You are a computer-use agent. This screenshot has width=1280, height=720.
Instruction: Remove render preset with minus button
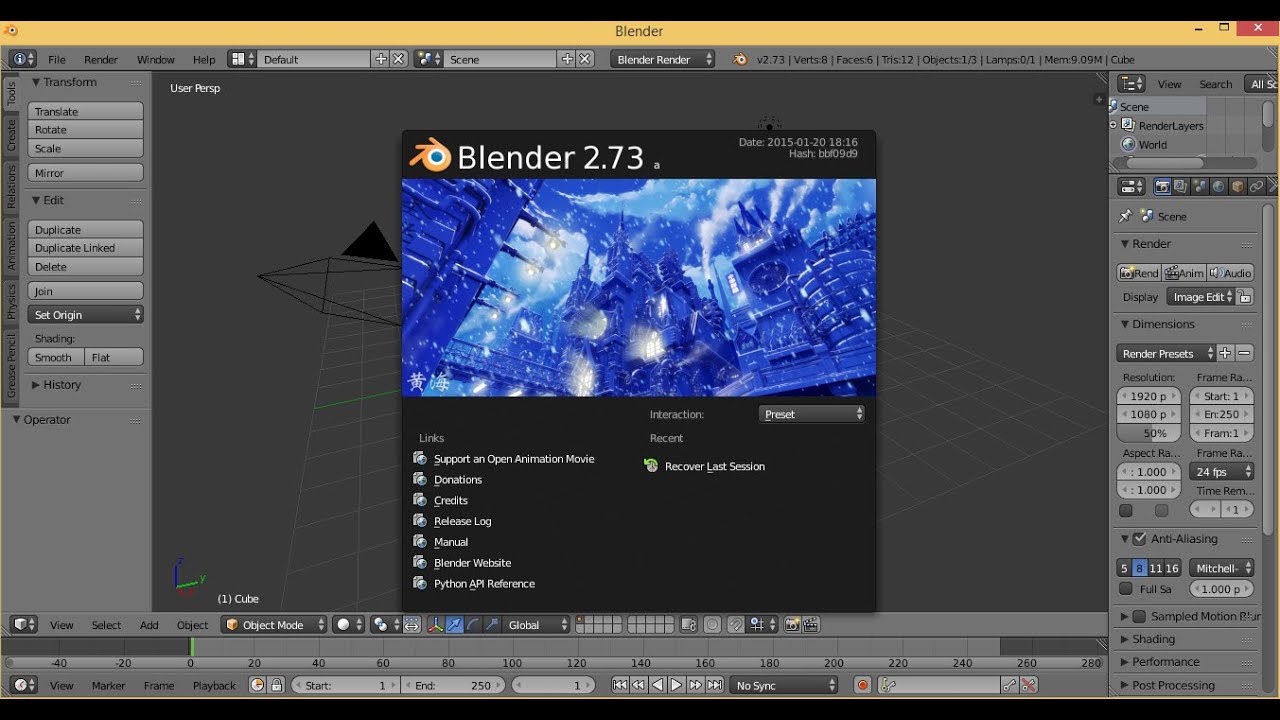pyautogui.click(x=1244, y=353)
